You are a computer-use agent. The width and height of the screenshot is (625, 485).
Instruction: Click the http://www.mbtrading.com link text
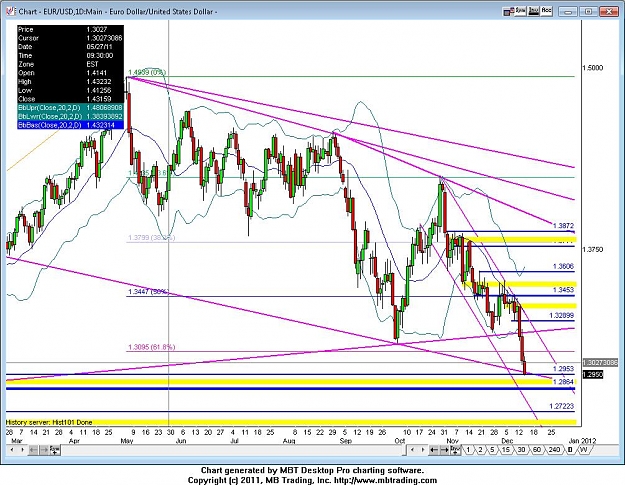tap(385, 480)
